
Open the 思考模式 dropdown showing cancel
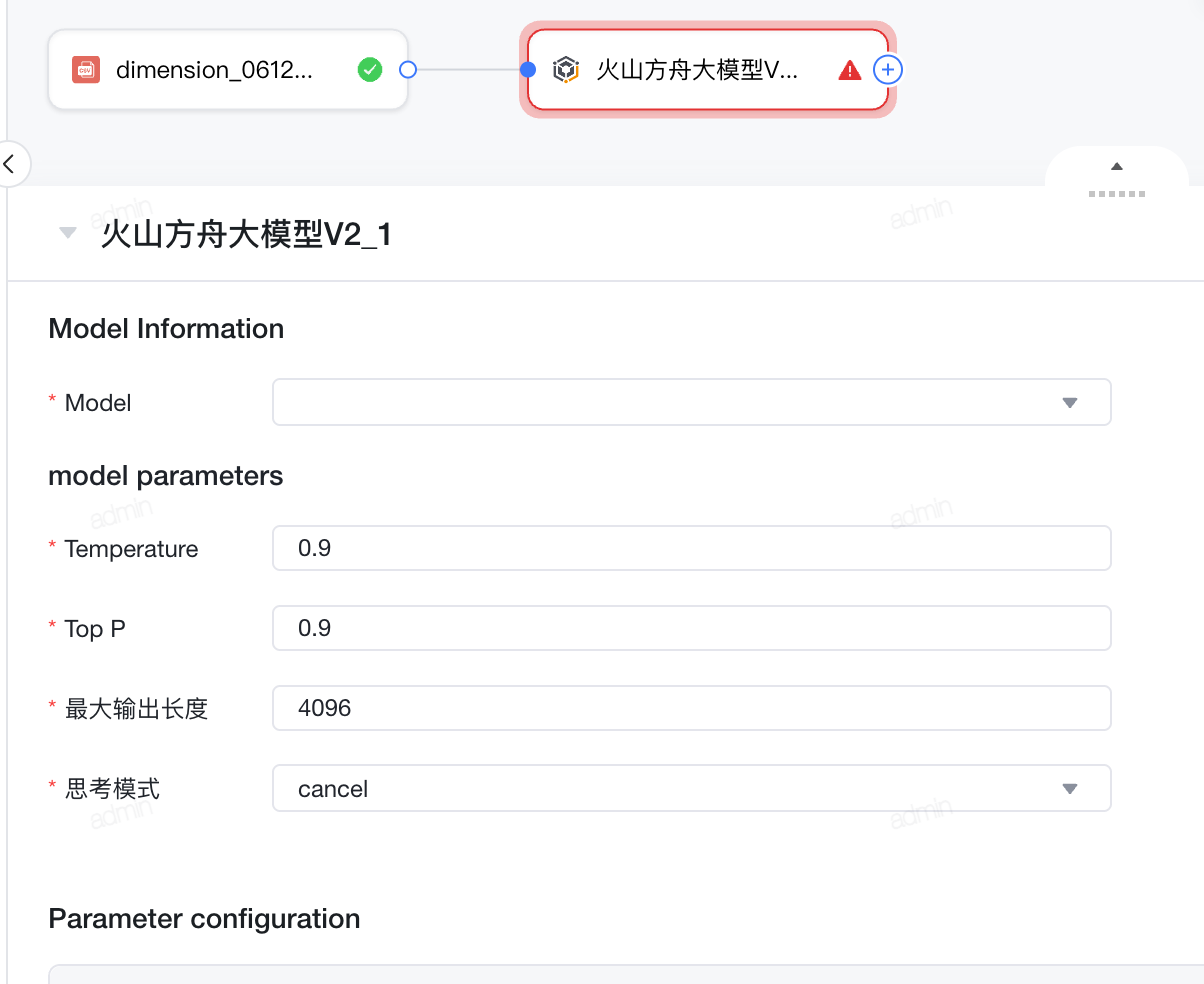pos(691,788)
